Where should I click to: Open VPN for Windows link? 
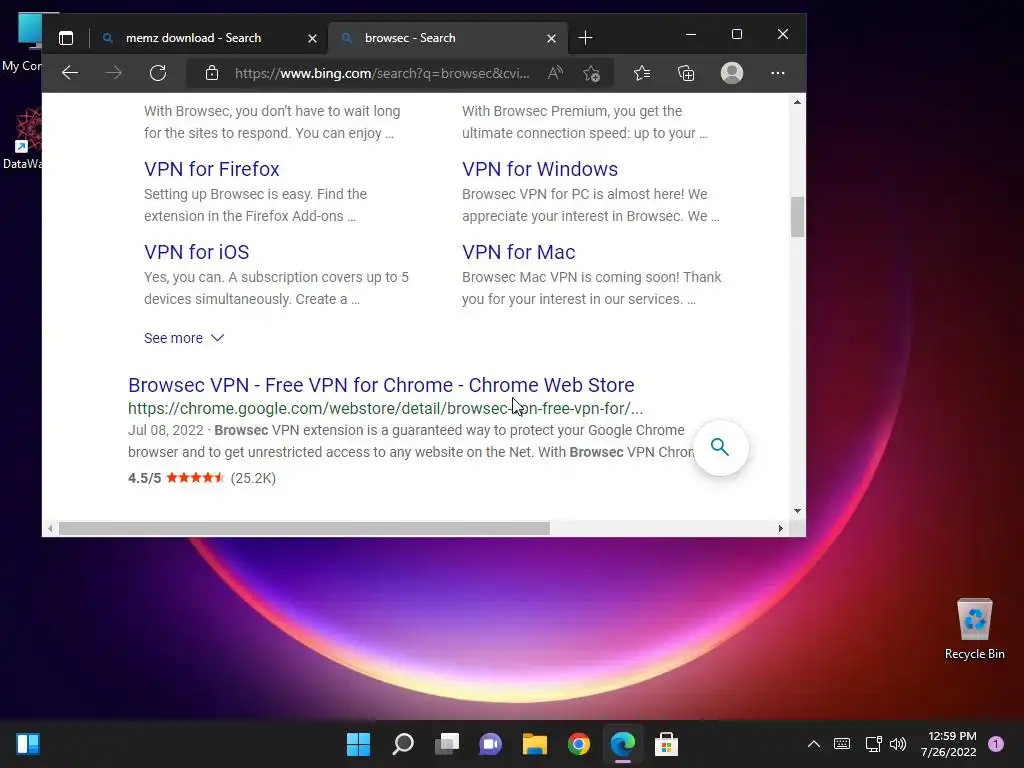[x=539, y=169]
